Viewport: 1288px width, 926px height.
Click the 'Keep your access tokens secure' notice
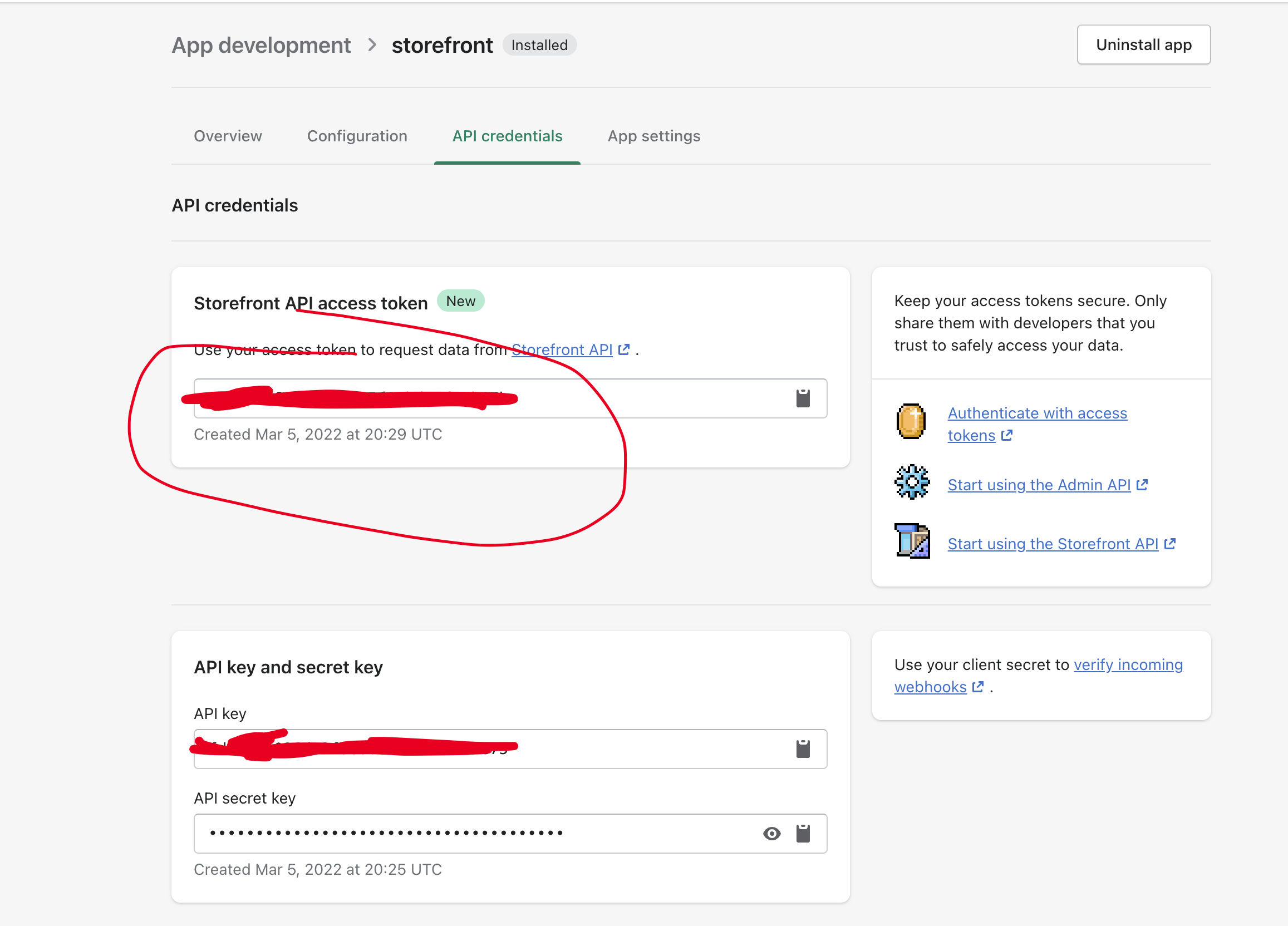point(1030,323)
